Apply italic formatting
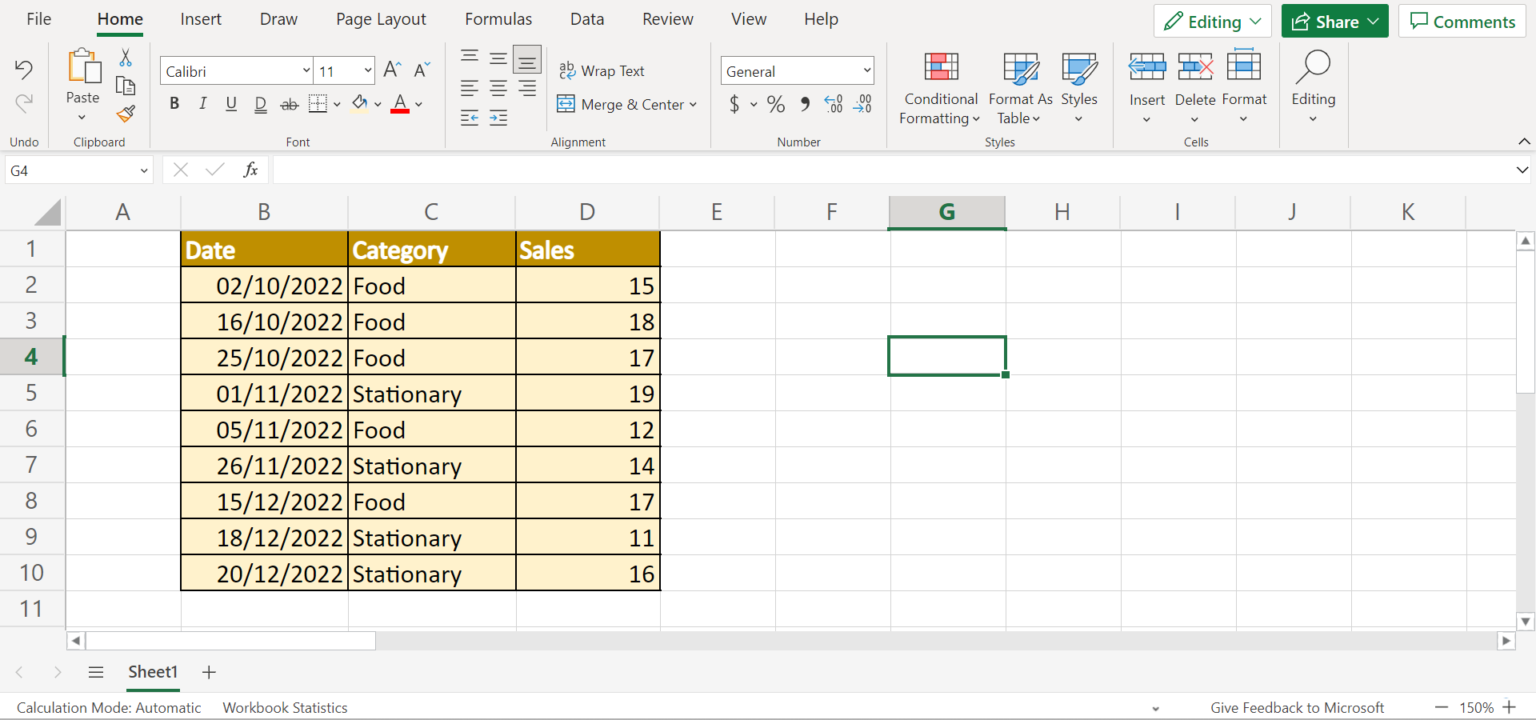Screen dimensions: 1536x720 (202, 103)
